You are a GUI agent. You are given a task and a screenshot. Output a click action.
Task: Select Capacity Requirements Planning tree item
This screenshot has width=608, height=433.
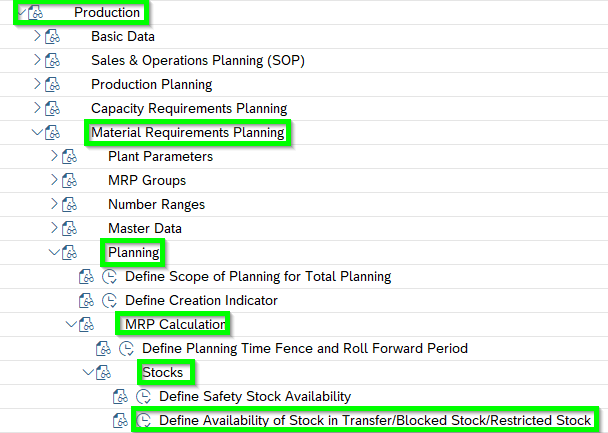[189, 108]
